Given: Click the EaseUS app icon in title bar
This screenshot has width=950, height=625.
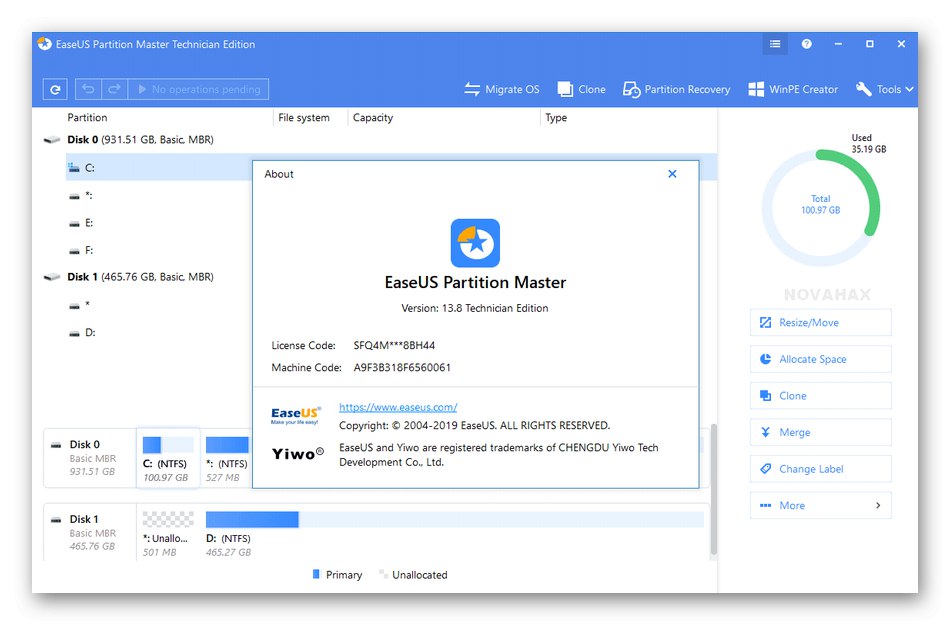Looking at the screenshot, I should 44,44.
